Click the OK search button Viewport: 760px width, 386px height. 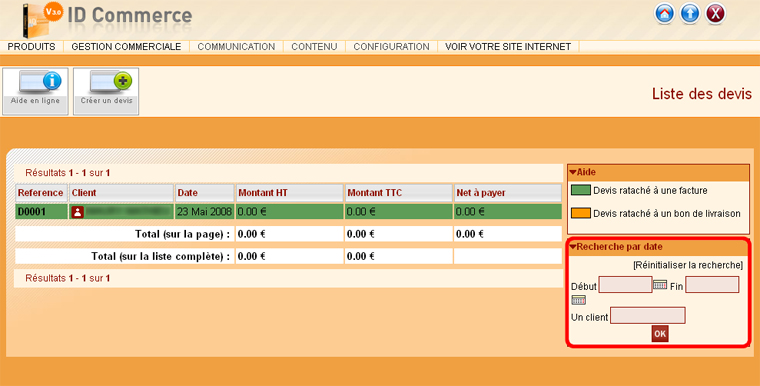(660, 334)
